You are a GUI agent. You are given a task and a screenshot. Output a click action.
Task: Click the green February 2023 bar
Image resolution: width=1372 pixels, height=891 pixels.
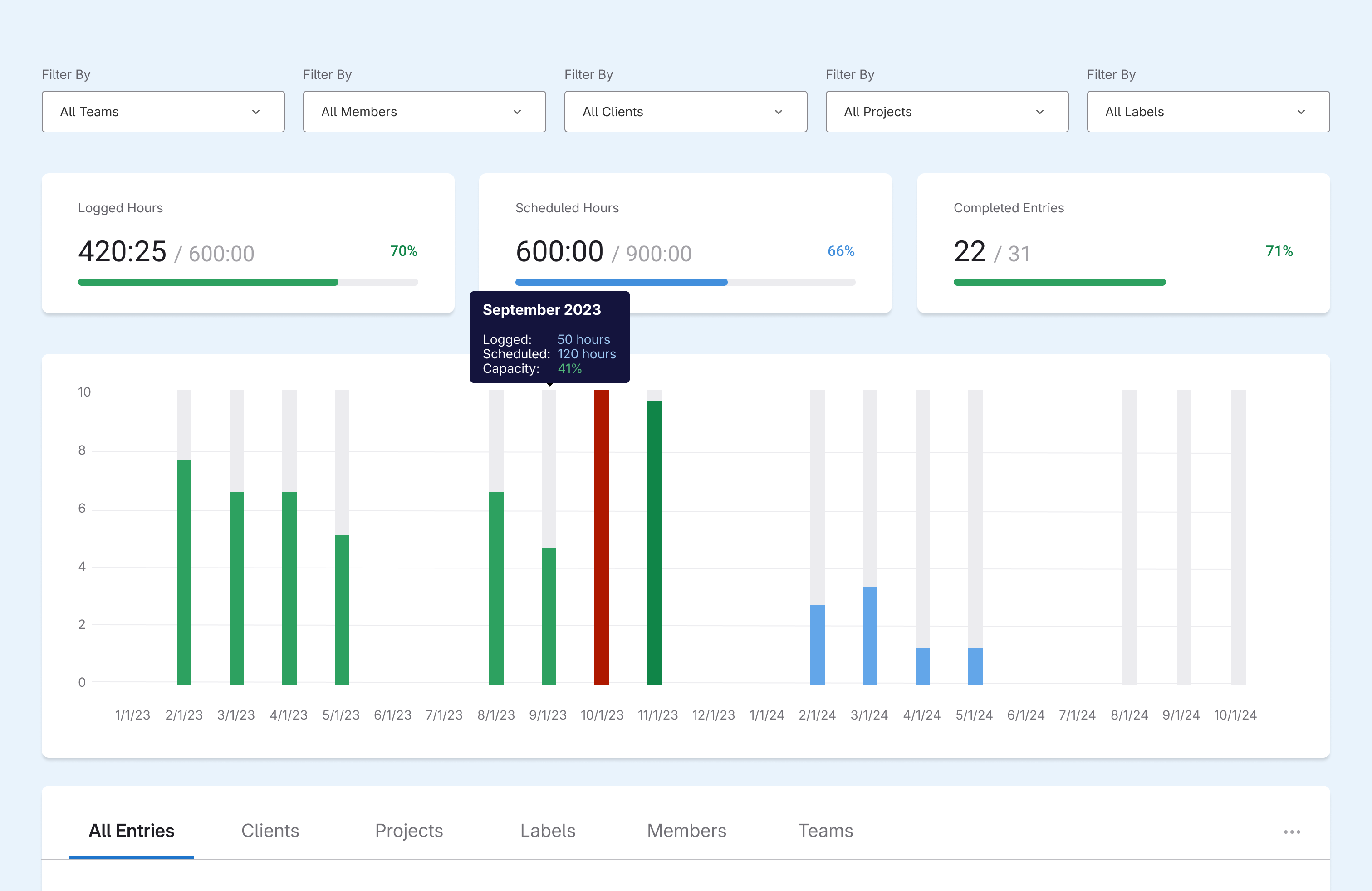(x=184, y=571)
